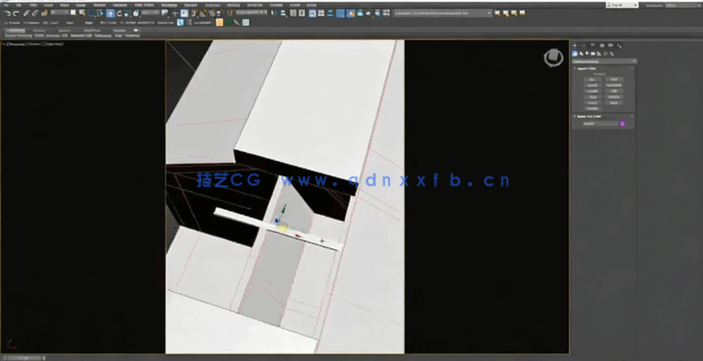This screenshot has width=703, height=361.
Task: Open the Schematic View icon
Action: (330, 13)
